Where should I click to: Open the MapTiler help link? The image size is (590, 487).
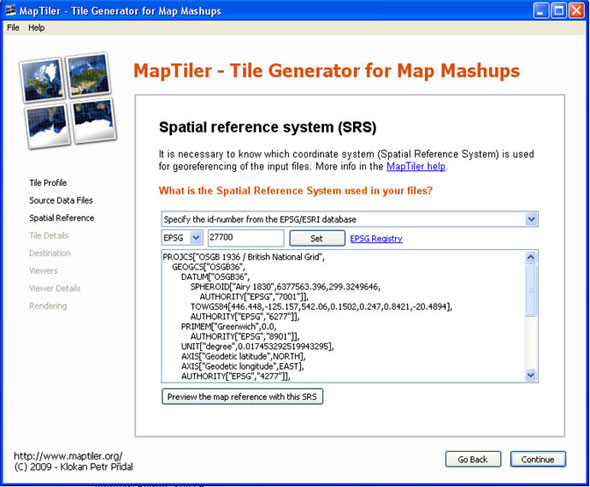click(416, 166)
